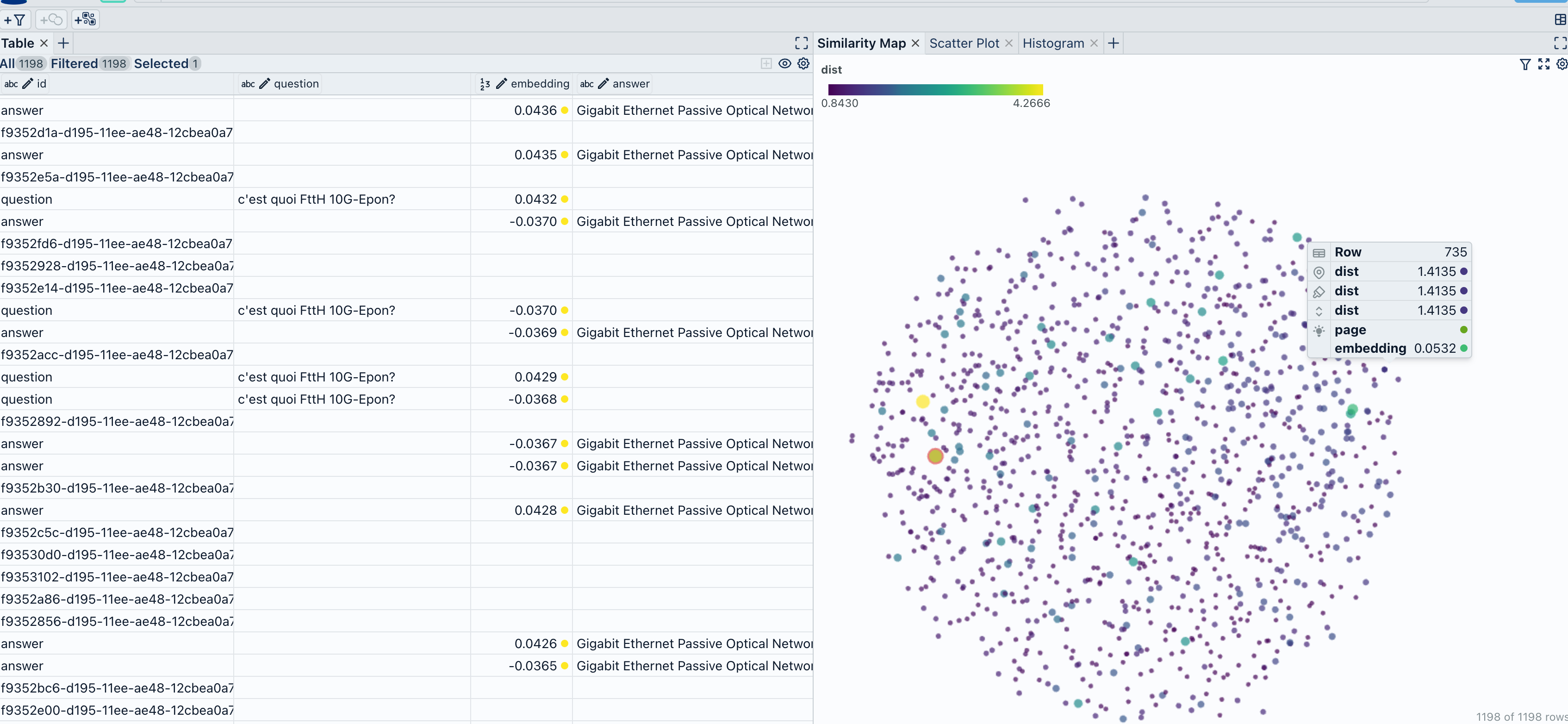The image size is (1568, 724).
Task: Expand the Scatter Plot panel view
Action: (1557, 43)
